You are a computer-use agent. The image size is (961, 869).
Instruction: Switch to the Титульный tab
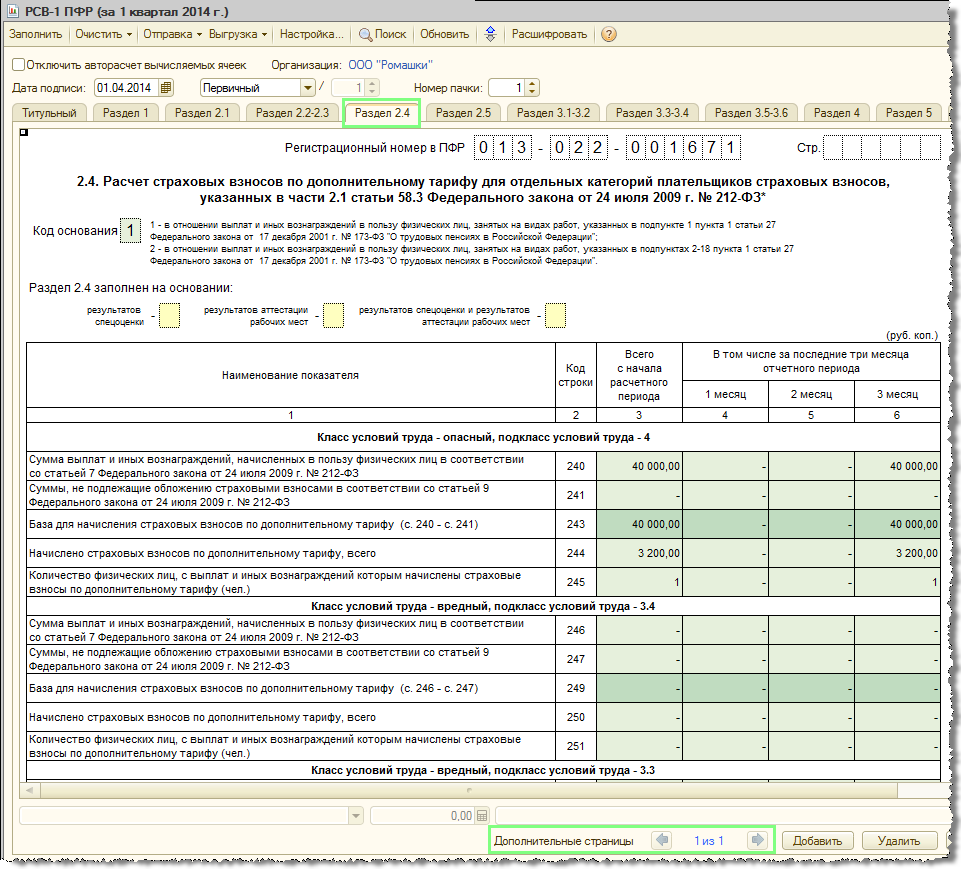tap(49, 113)
